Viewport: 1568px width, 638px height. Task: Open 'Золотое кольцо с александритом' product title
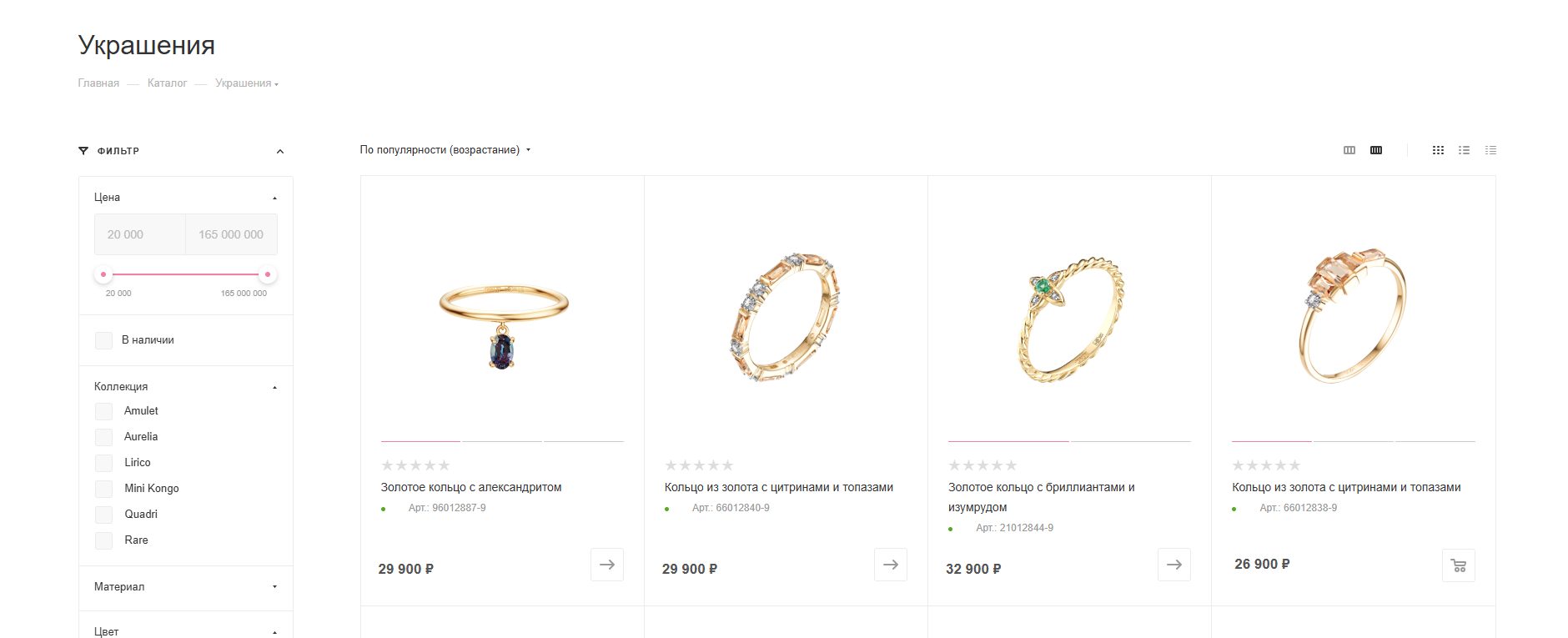[x=471, y=487]
